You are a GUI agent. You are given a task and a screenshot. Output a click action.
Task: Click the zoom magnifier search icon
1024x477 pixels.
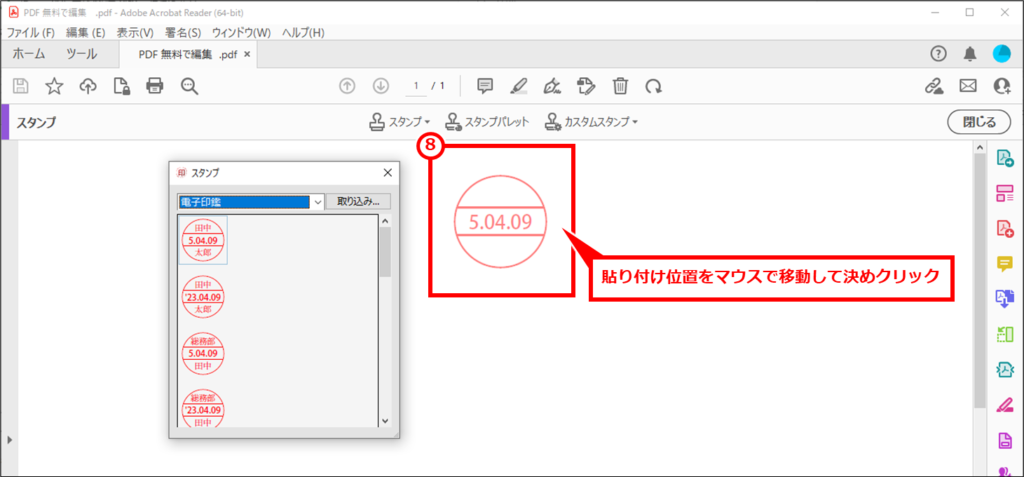click(x=189, y=86)
